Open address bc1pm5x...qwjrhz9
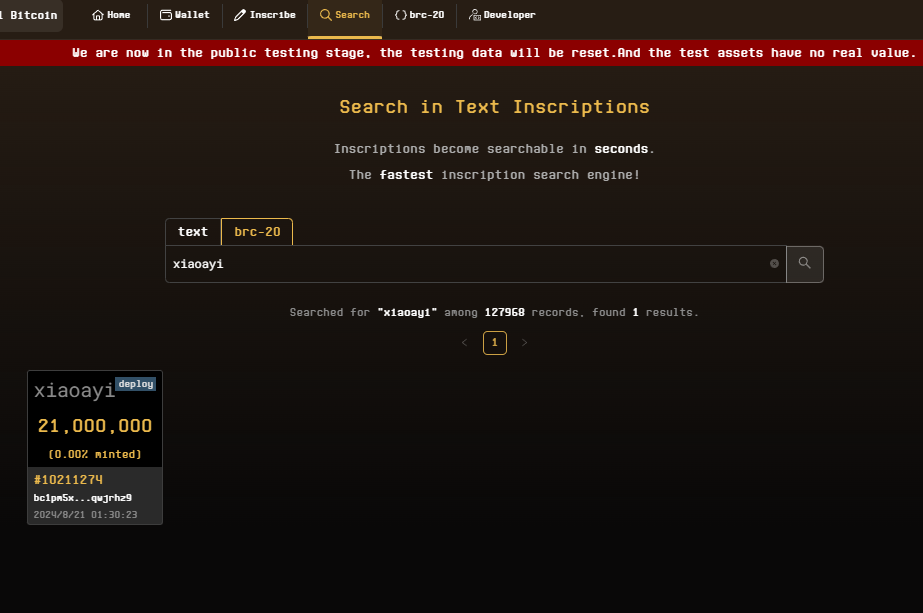The height and width of the screenshot is (613, 923). click(x=82, y=498)
